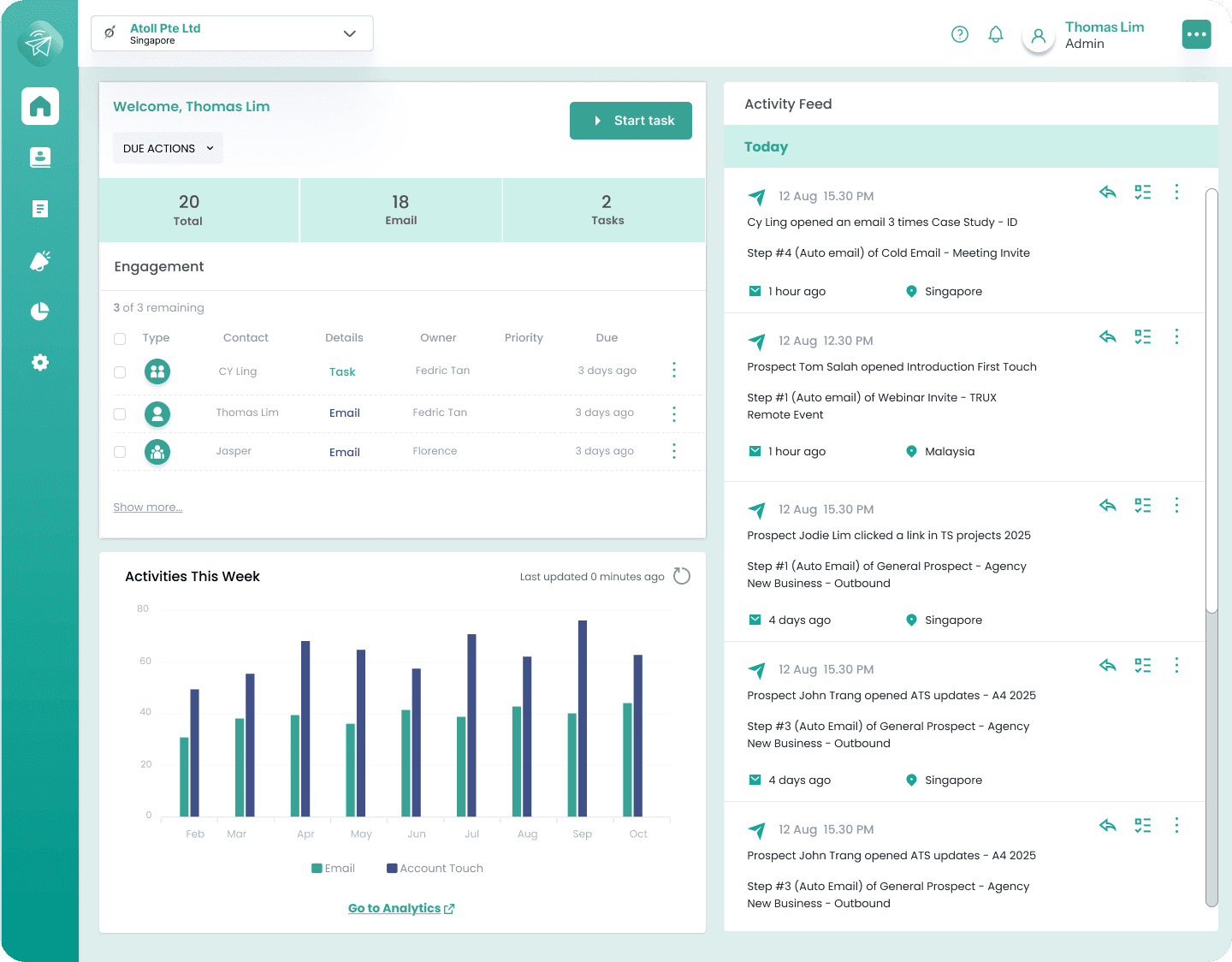1232x962 pixels.
Task: Open more options for Cy Ling activity
Action: click(x=1177, y=192)
